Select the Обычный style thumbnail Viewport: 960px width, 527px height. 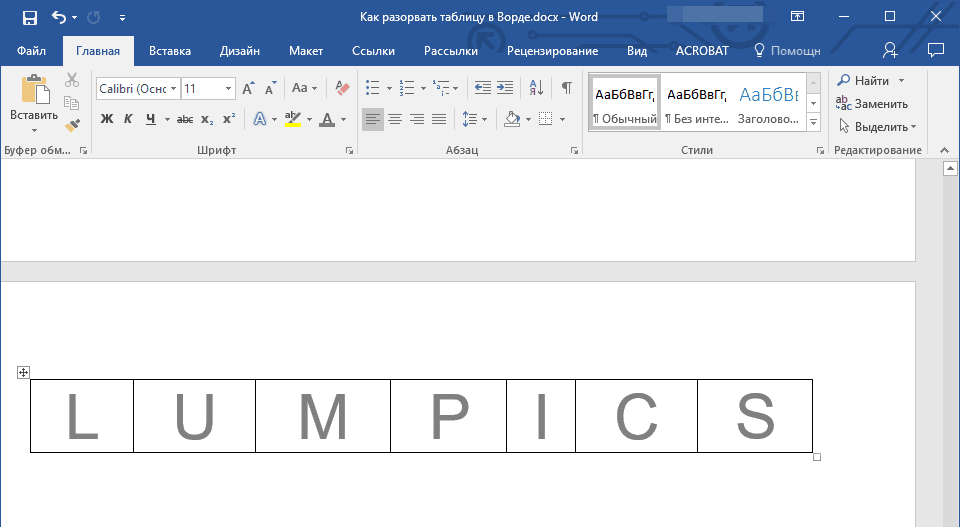pyautogui.click(x=625, y=103)
